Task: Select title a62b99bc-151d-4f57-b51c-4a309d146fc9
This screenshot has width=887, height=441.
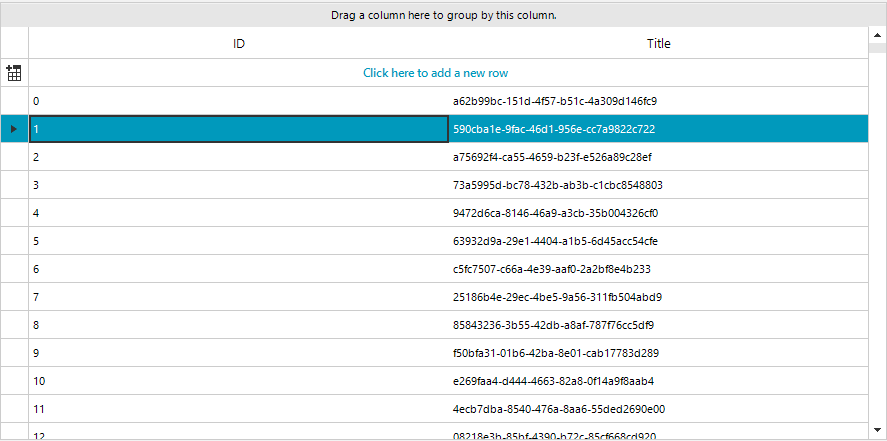Action: point(555,101)
